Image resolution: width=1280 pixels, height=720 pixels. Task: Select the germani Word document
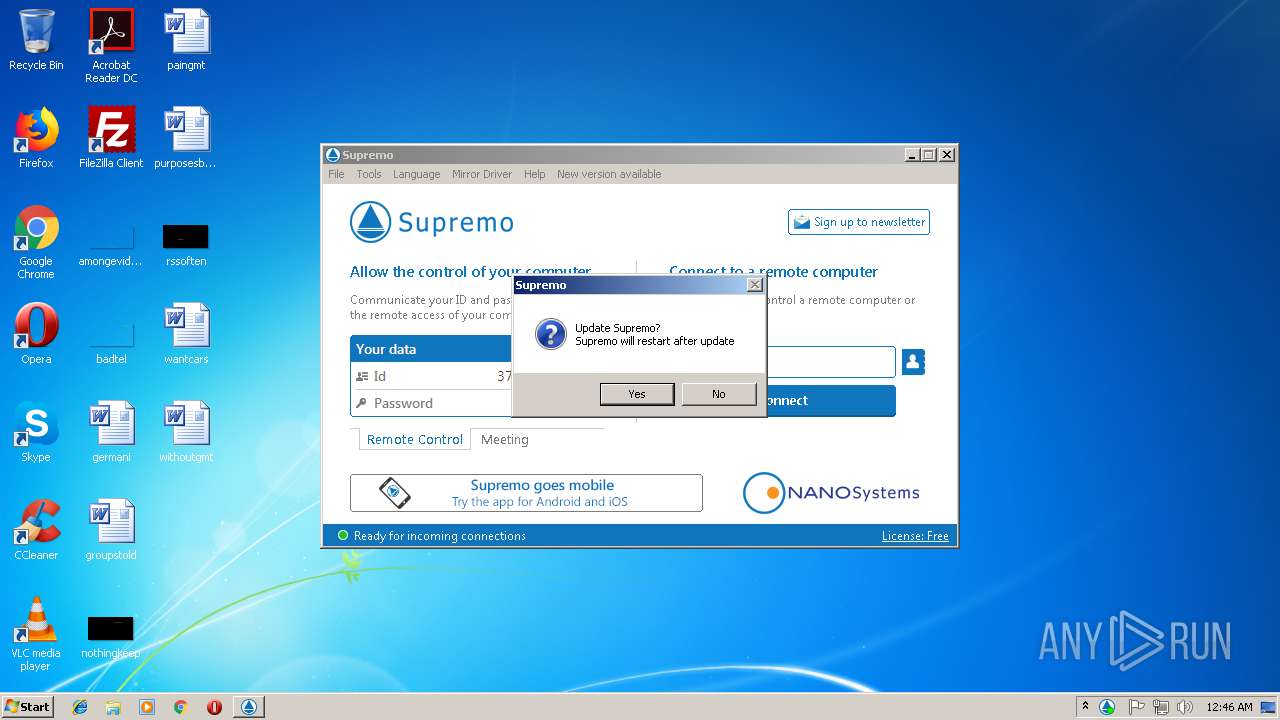pyautogui.click(x=111, y=432)
